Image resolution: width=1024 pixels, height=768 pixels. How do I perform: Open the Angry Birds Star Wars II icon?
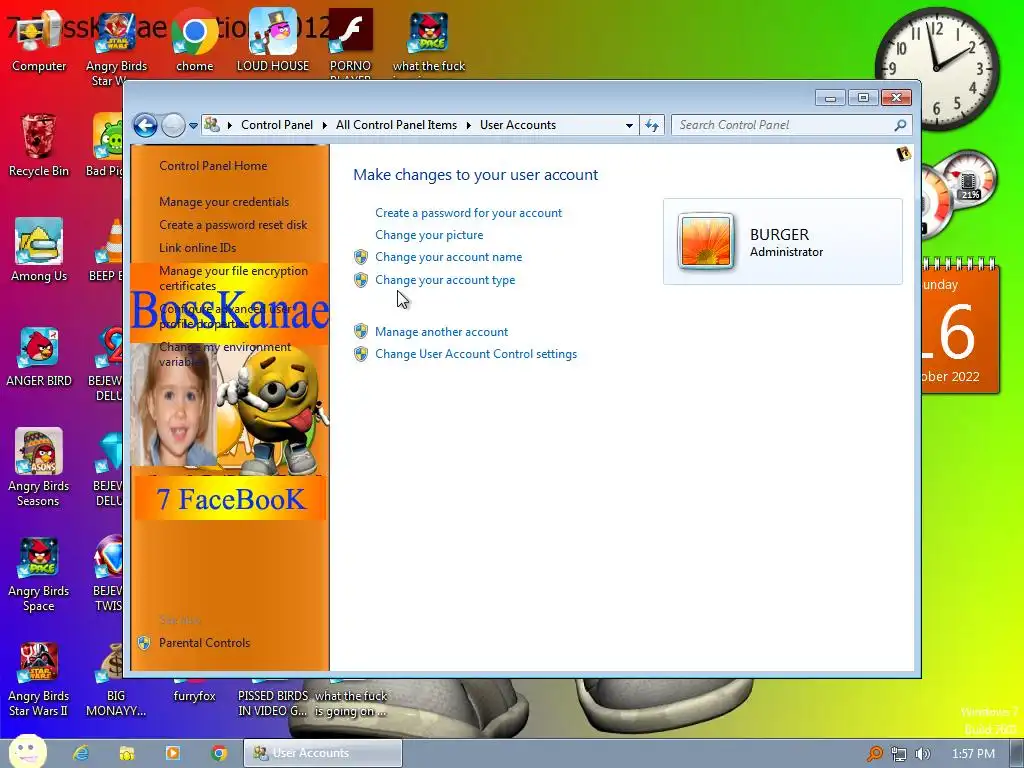[x=39, y=679]
